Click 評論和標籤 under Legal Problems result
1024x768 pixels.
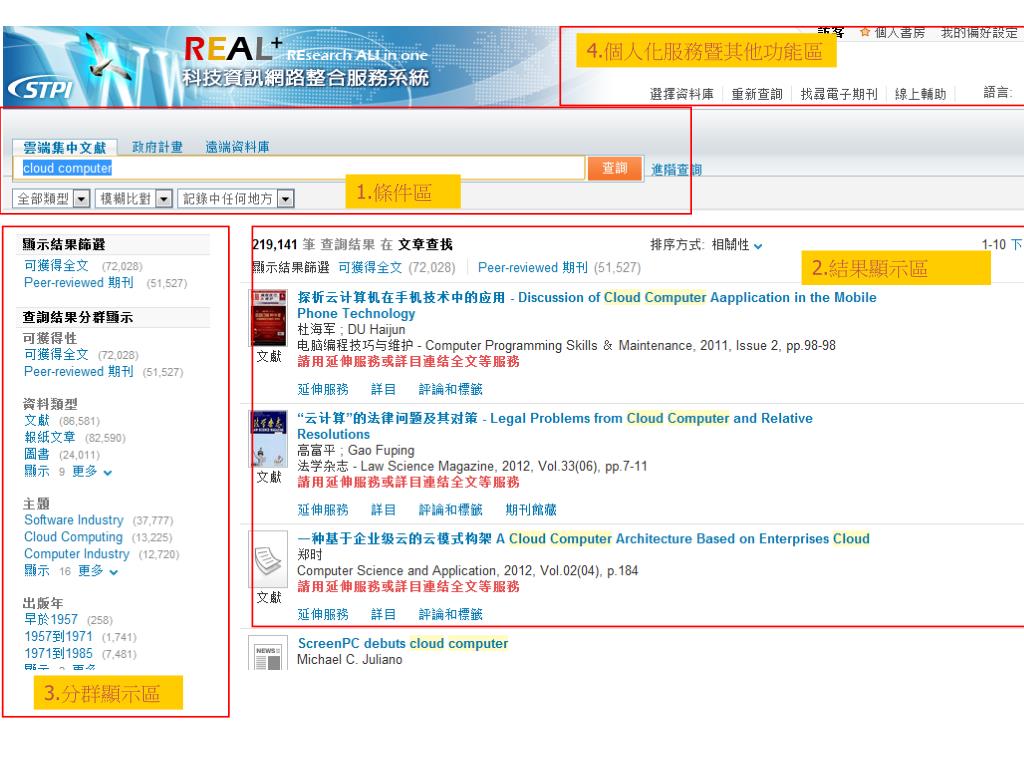point(451,509)
